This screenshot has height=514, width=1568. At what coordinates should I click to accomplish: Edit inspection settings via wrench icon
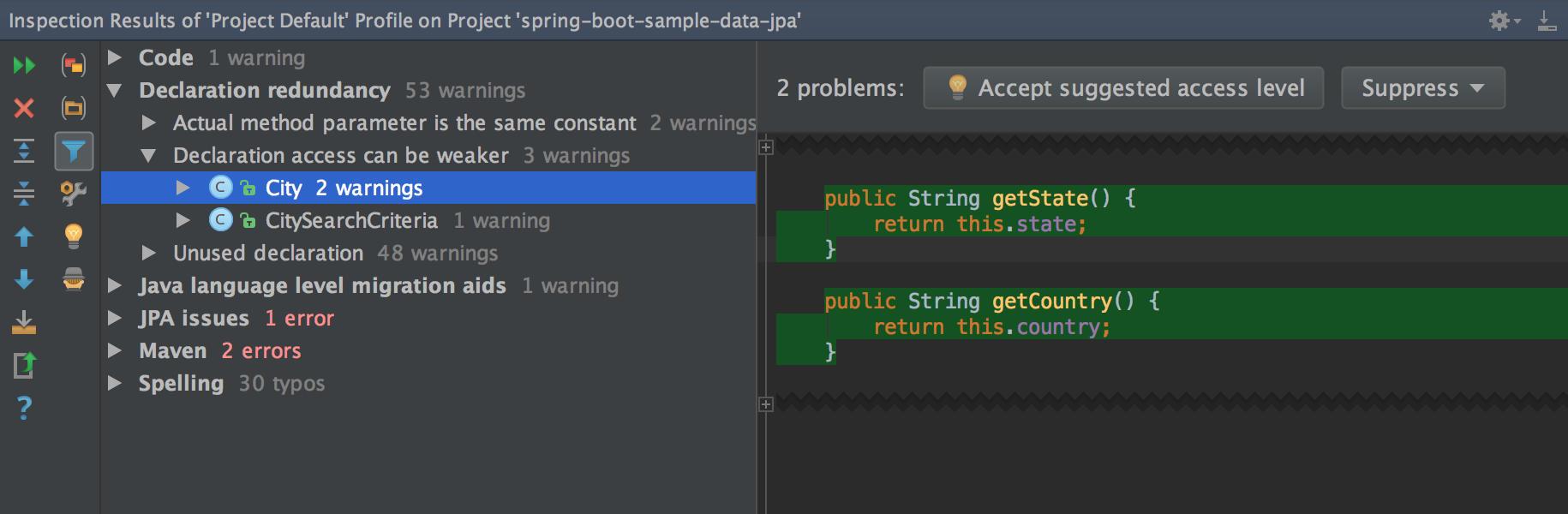coord(74,194)
